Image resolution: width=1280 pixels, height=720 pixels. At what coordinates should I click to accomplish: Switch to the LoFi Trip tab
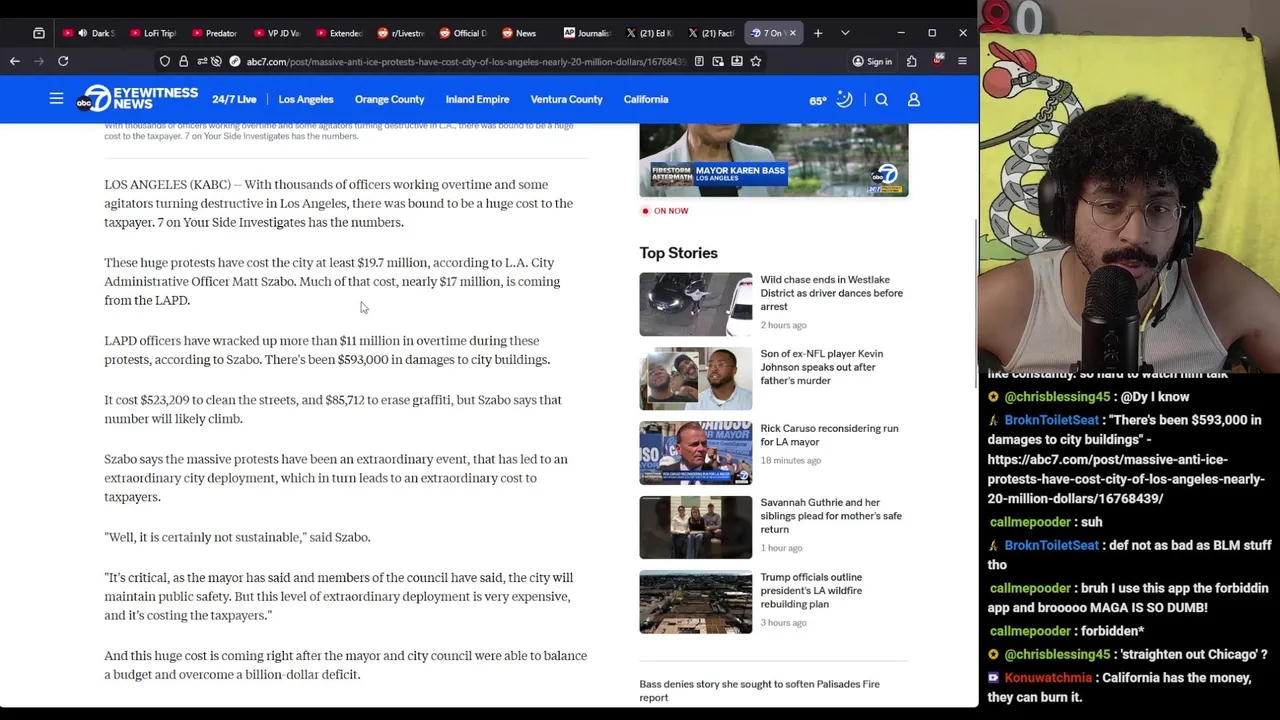point(151,33)
